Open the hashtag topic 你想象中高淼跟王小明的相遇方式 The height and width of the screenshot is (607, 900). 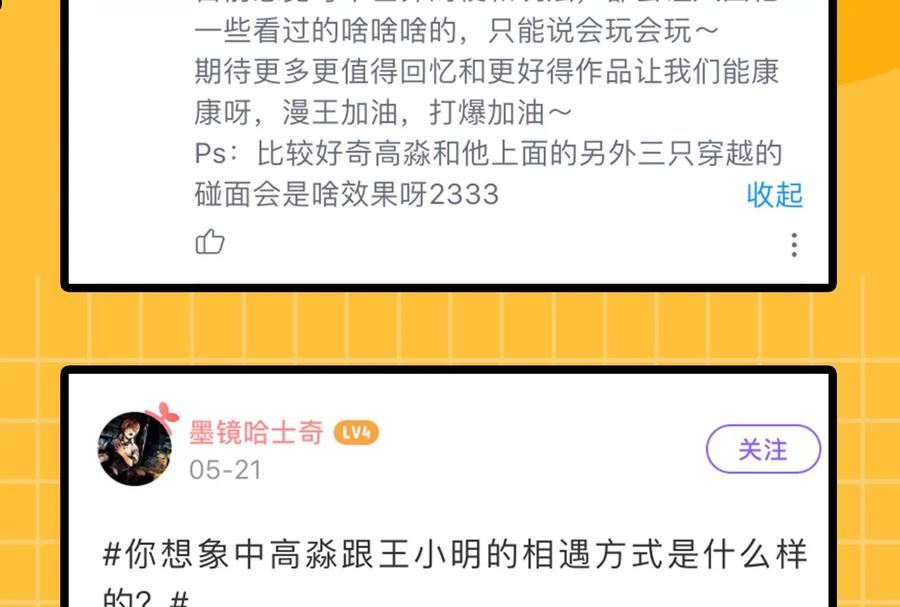(455, 554)
